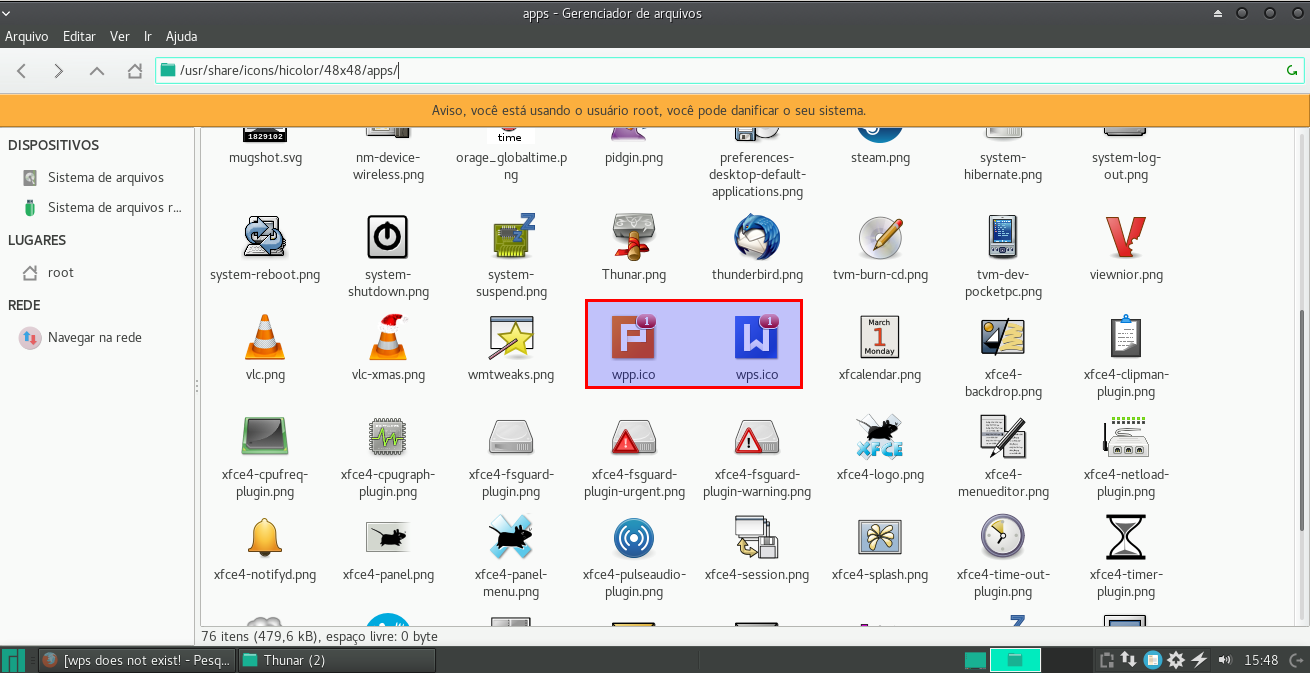Image resolution: width=1310 pixels, height=673 pixels.
Task: Select the xfce4-panel-menu.png file icon
Action: tap(511, 537)
